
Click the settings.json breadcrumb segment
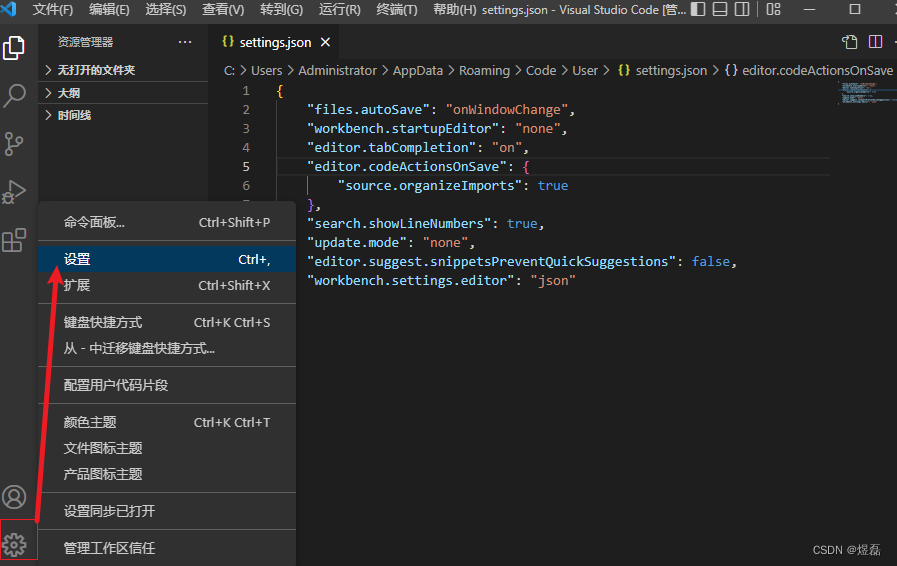[662, 70]
